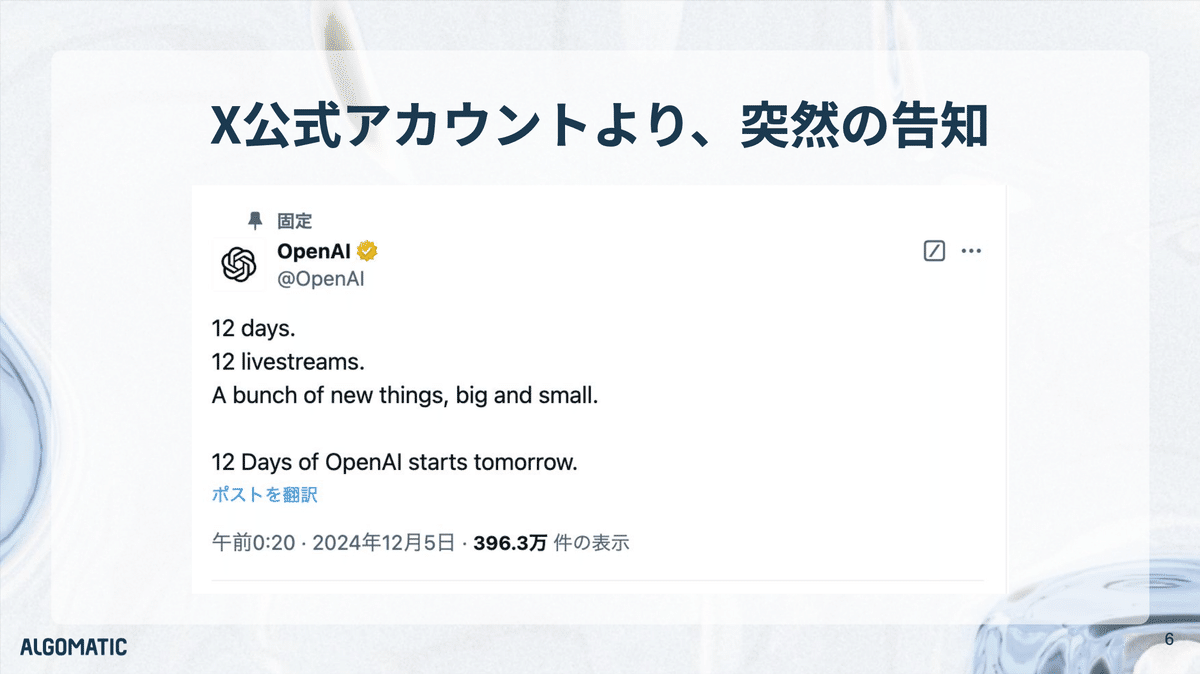The image size is (1200, 674).
Task: Open the @OpenAI profile handle
Action: point(321,279)
